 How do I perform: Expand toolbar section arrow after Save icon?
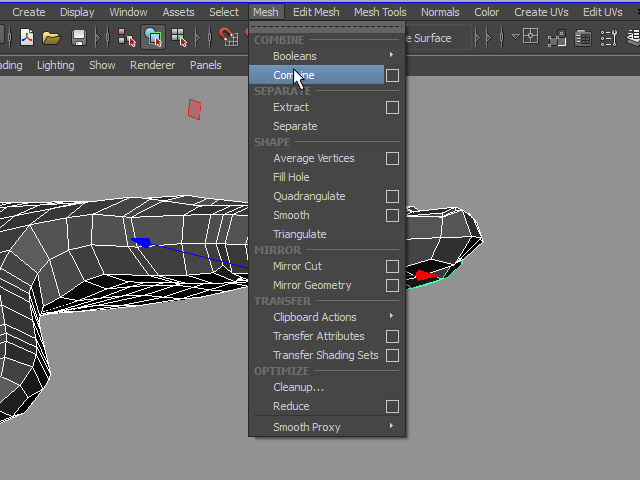(x=97, y=38)
